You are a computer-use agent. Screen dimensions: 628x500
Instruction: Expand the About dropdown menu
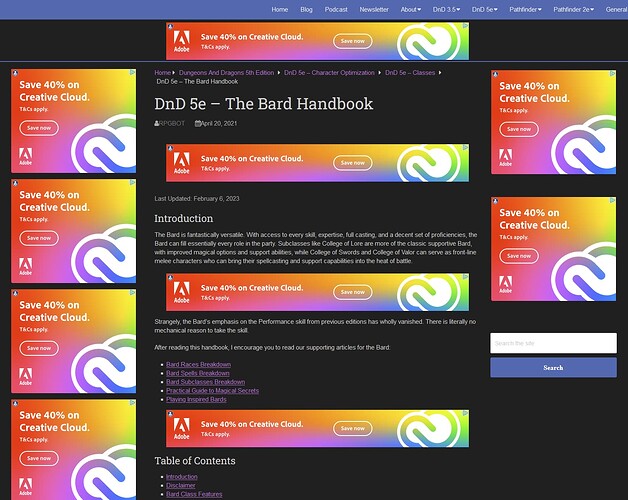(411, 10)
